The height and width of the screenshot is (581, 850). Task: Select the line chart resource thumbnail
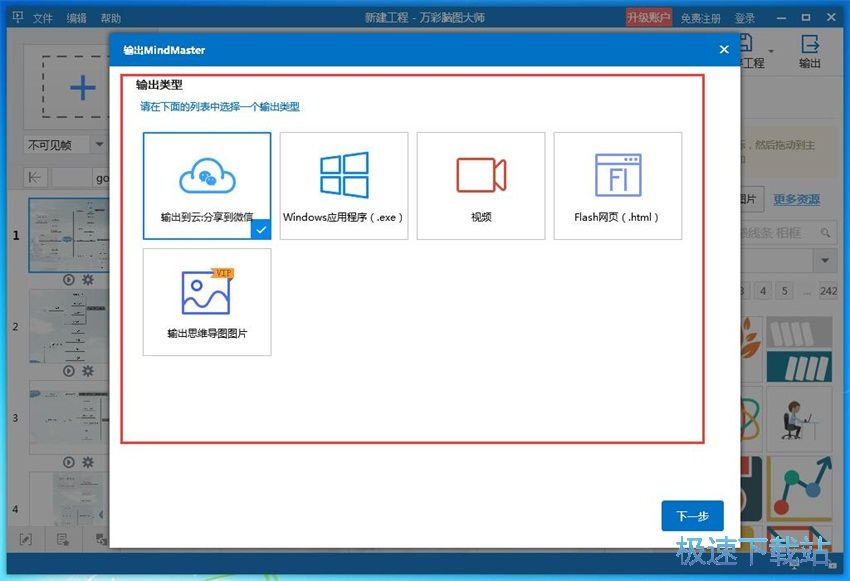click(799, 488)
